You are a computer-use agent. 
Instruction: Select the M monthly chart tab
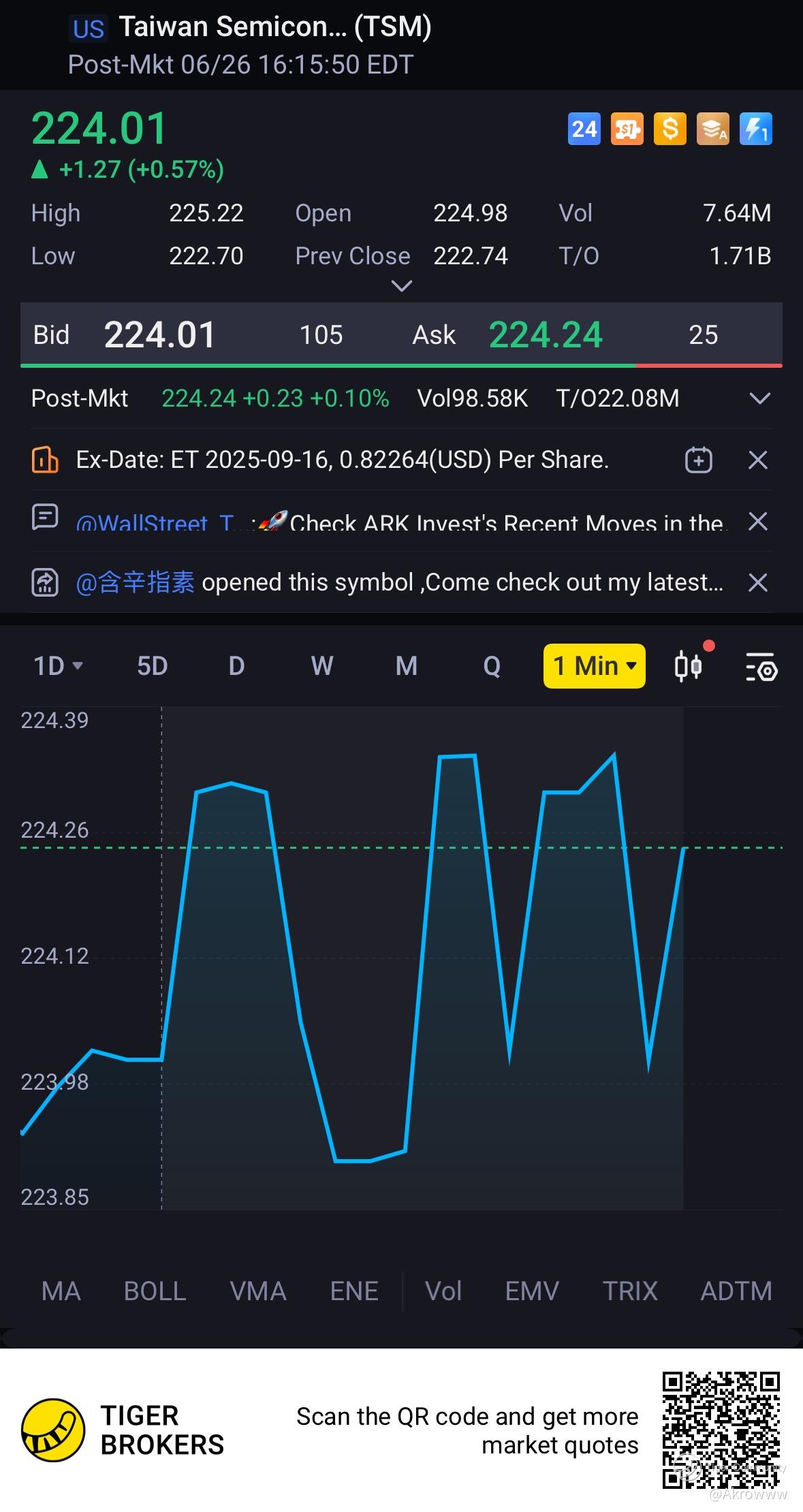pyautogui.click(x=407, y=665)
